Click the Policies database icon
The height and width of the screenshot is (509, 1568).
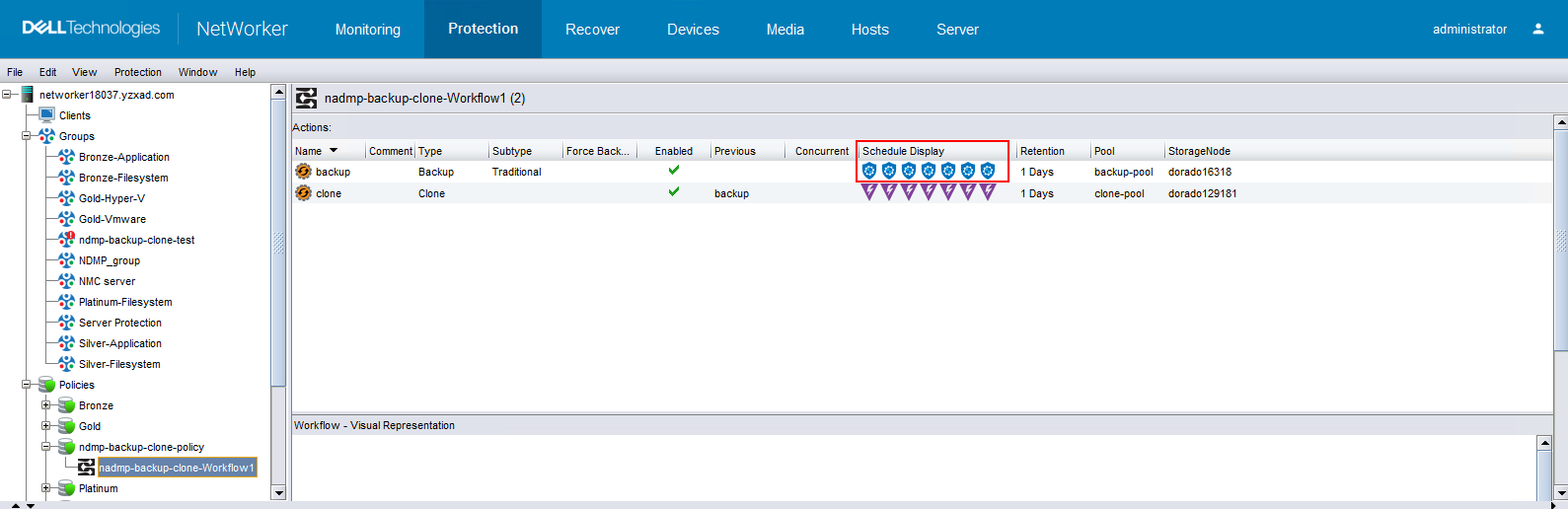(x=46, y=385)
